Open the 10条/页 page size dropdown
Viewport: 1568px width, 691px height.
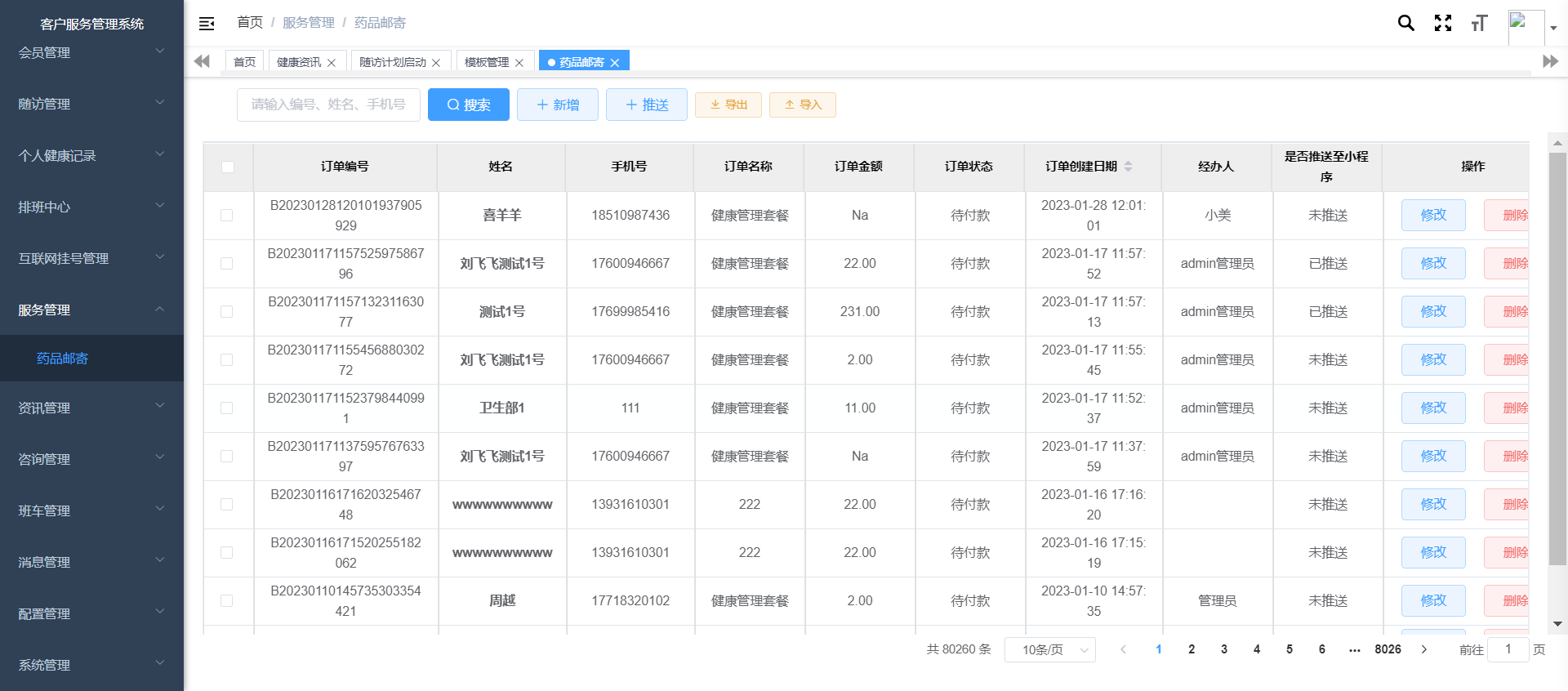tap(1050, 649)
